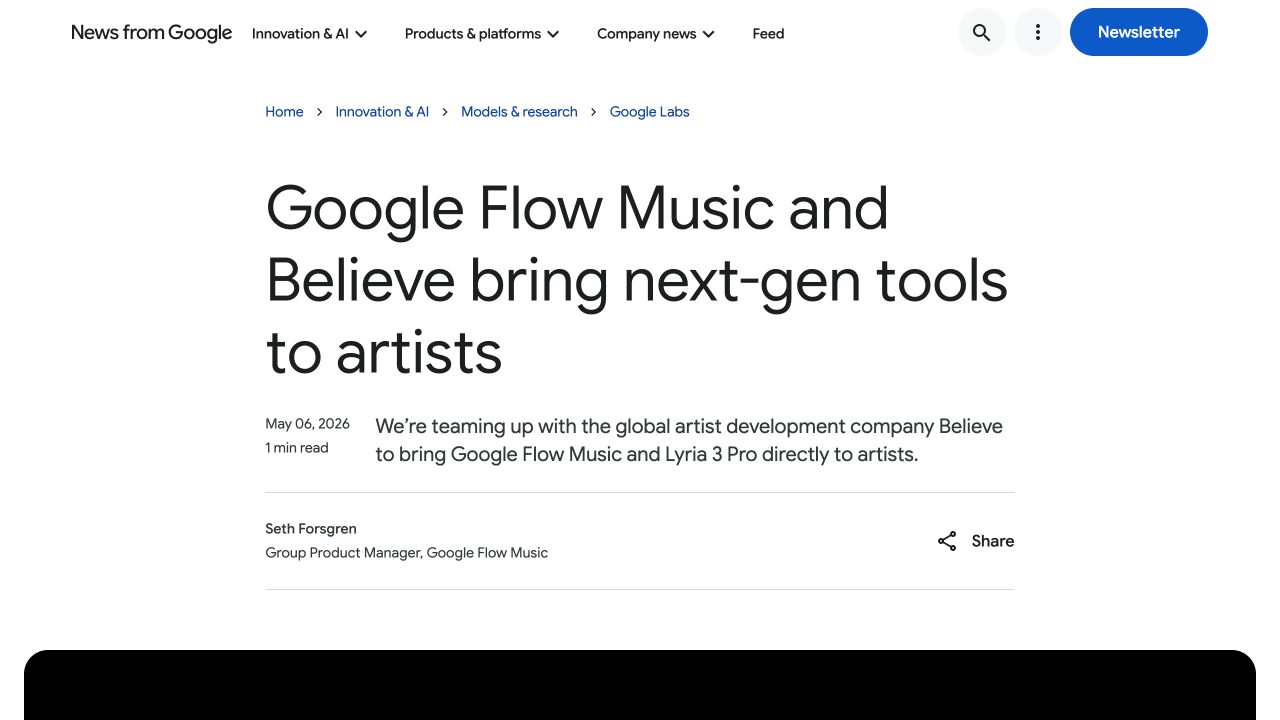1280x720 pixels.
Task: Expand the Company news dropdown
Action: [656, 34]
